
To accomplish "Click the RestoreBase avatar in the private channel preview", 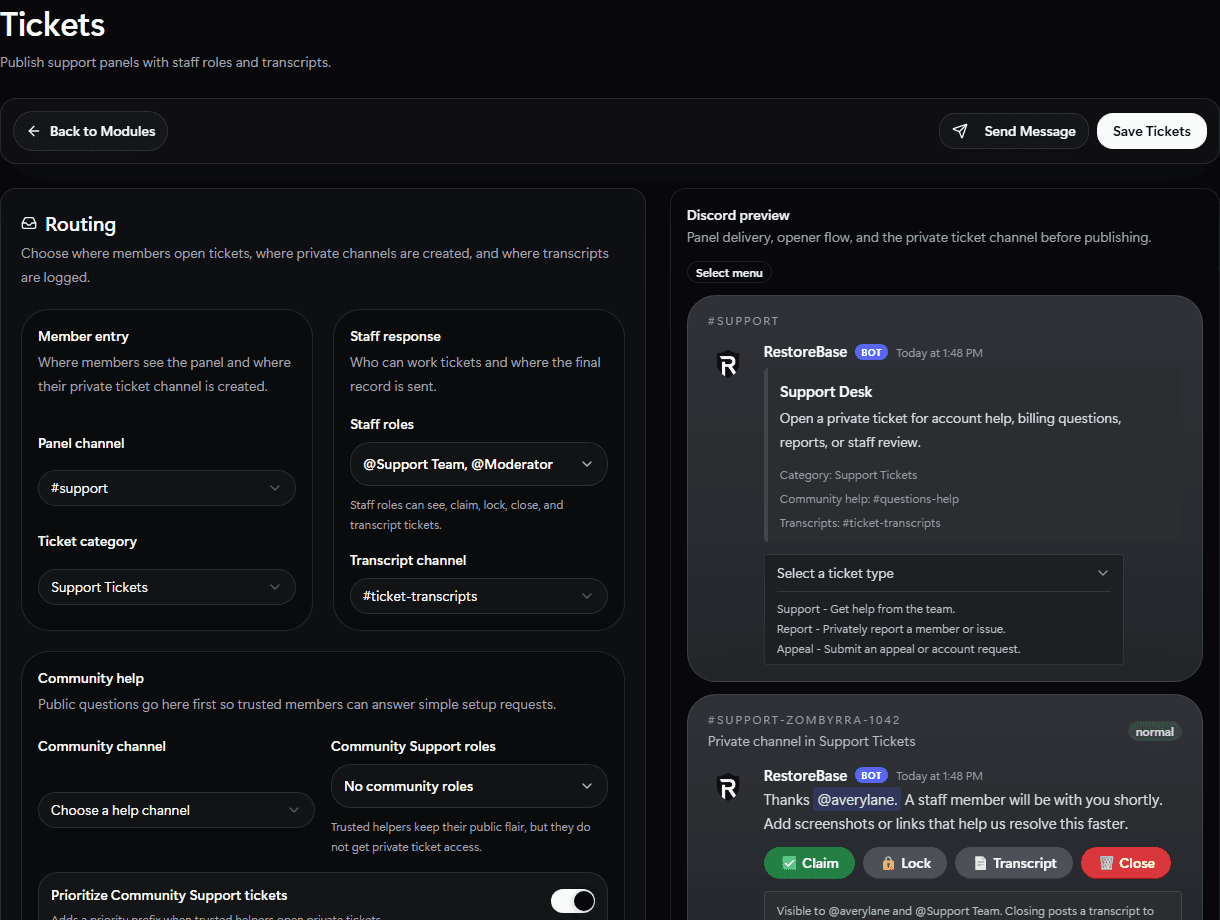I will (x=728, y=788).
